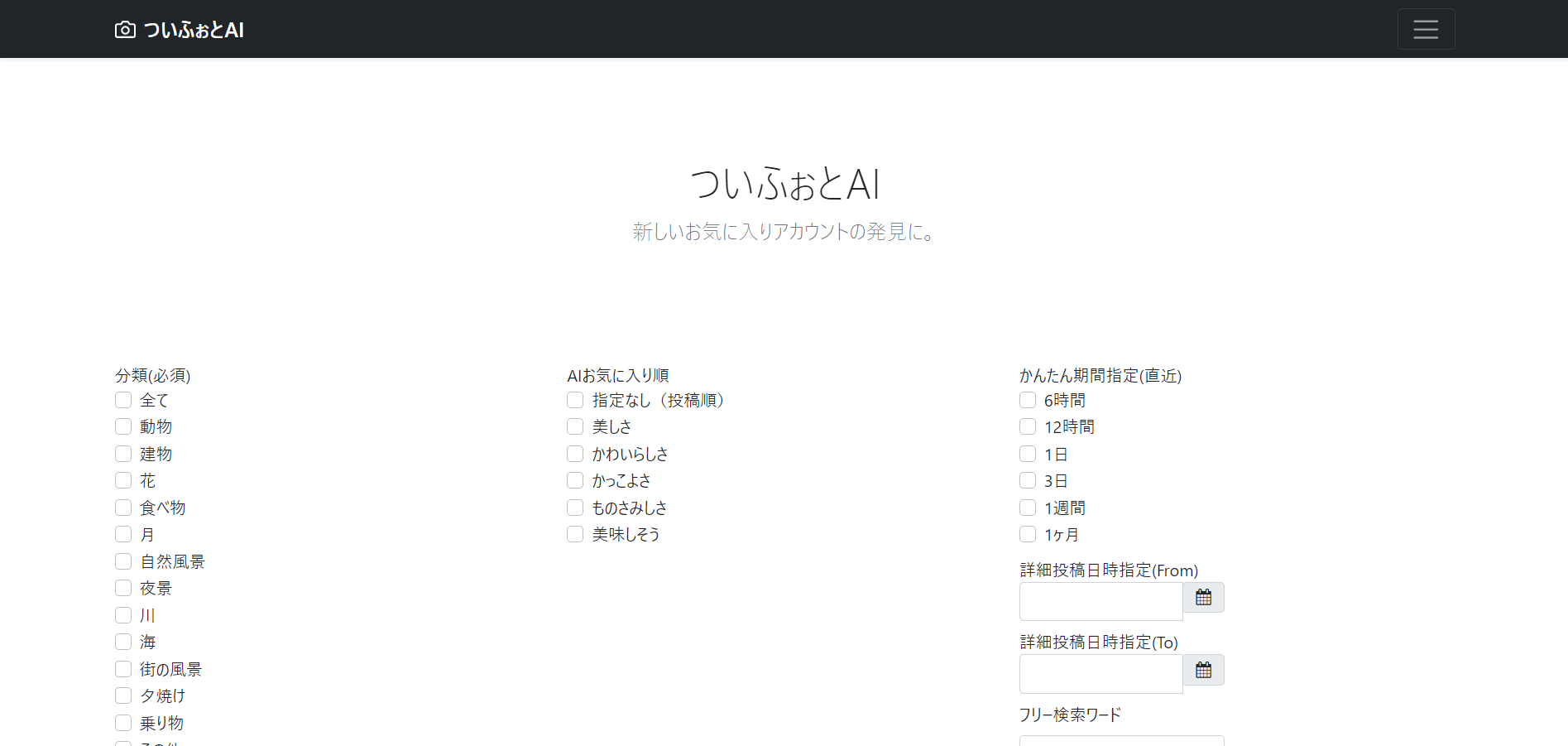
Task: Open the hamburger navigation menu
Action: tap(1425, 29)
